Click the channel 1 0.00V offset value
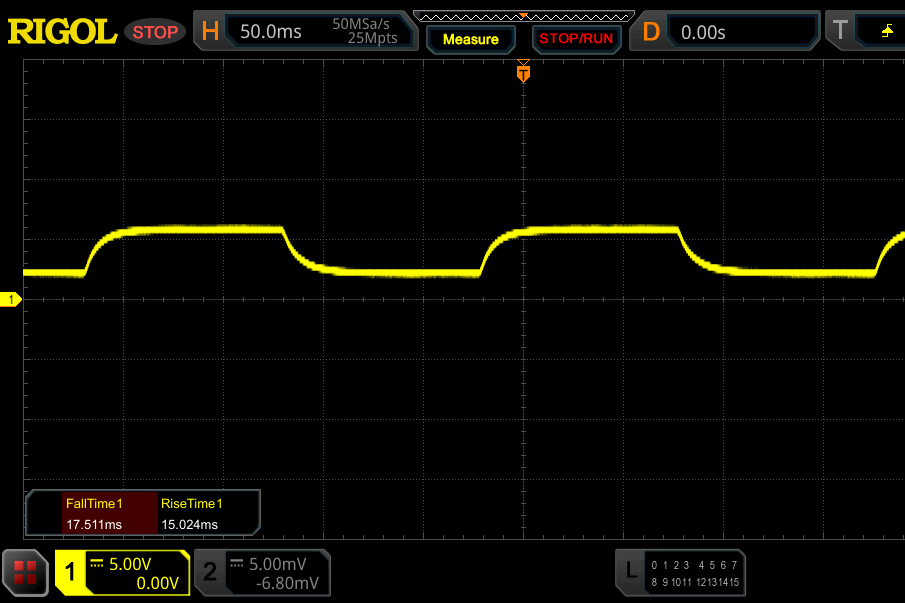This screenshot has width=905, height=603. 158,583
